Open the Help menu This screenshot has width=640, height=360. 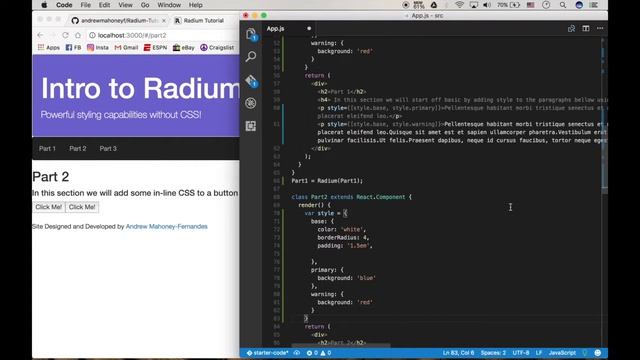pyautogui.click(x=196, y=5)
